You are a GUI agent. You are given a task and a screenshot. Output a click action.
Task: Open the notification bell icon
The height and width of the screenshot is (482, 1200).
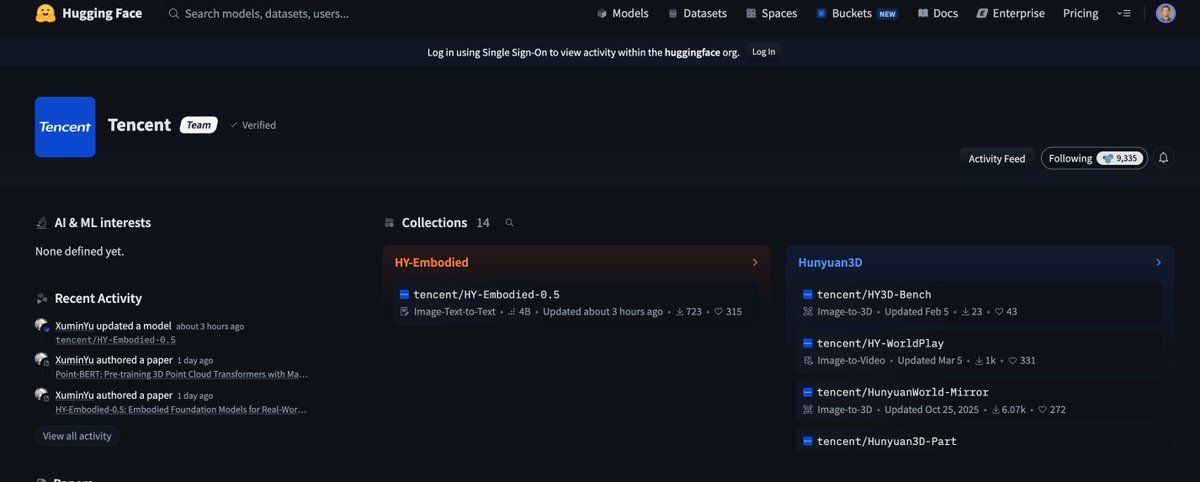pyautogui.click(x=1163, y=158)
